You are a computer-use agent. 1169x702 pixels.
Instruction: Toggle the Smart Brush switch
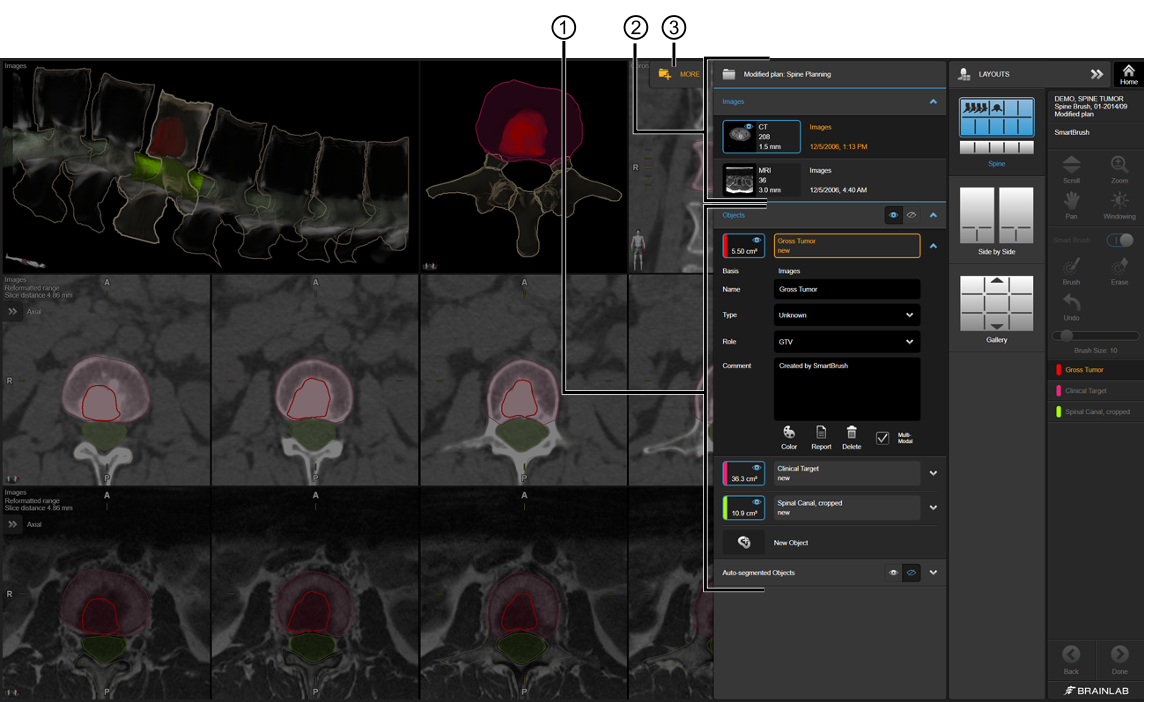[1120, 240]
